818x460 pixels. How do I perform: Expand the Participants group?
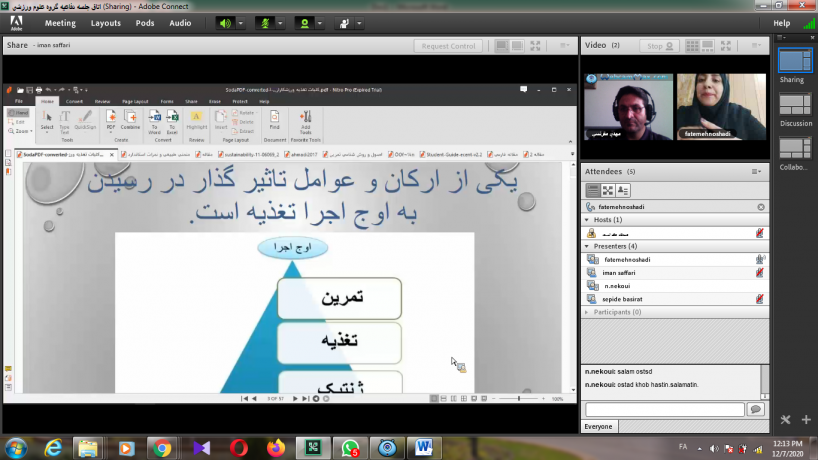(587, 312)
